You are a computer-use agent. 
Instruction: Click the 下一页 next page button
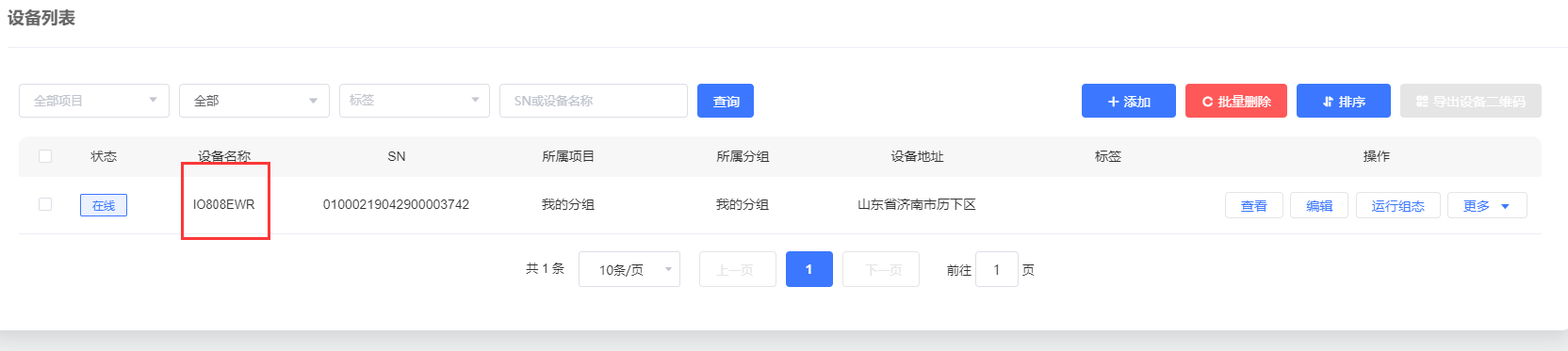880,269
